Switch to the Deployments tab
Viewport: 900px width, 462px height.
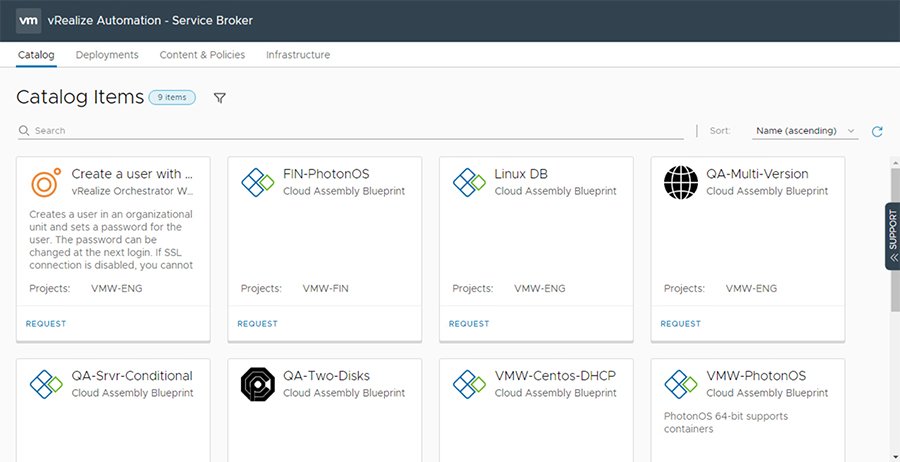click(x=107, y=55)
